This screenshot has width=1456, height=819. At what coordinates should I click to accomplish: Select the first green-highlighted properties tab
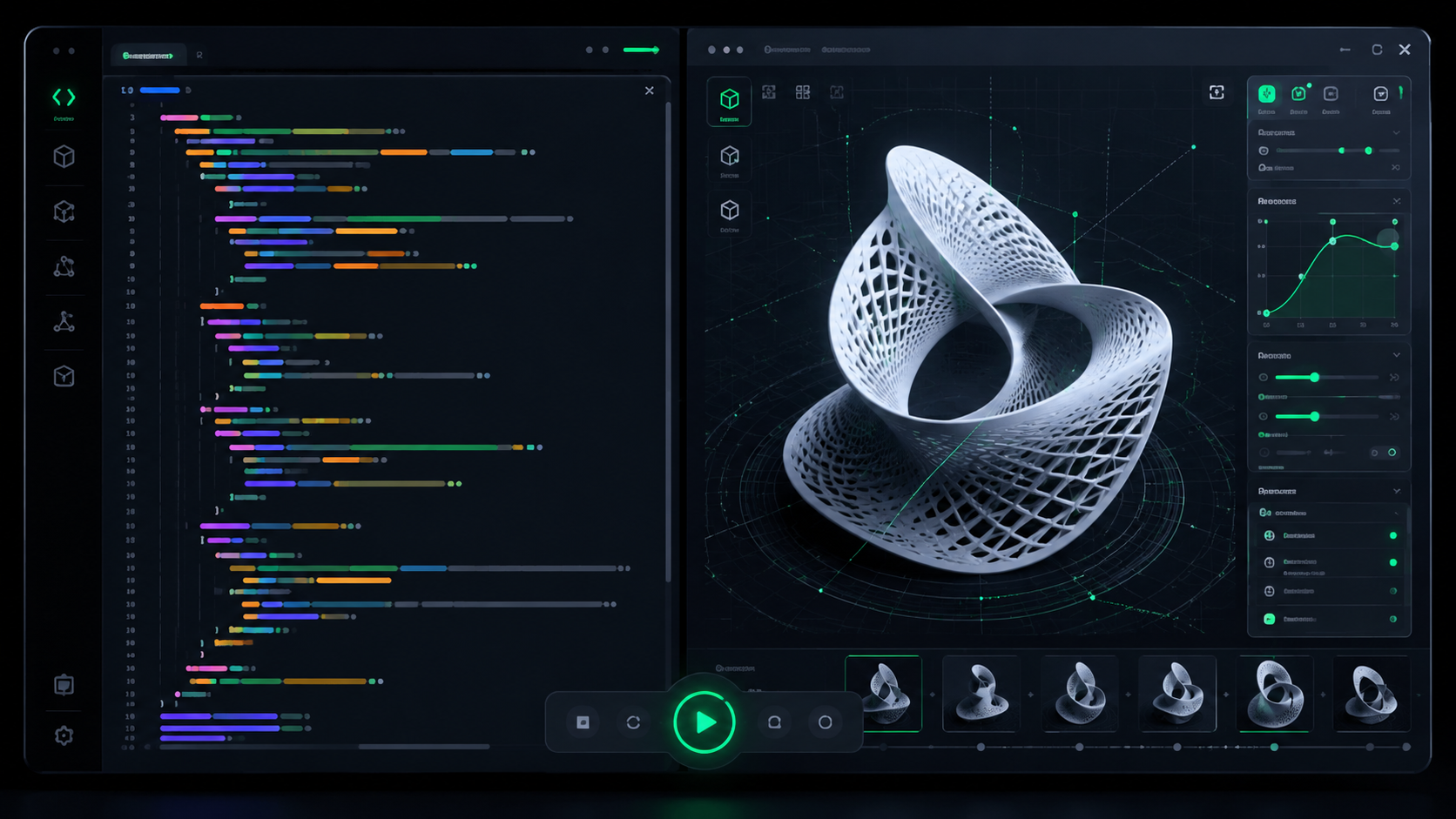(x=1267, y=94)
